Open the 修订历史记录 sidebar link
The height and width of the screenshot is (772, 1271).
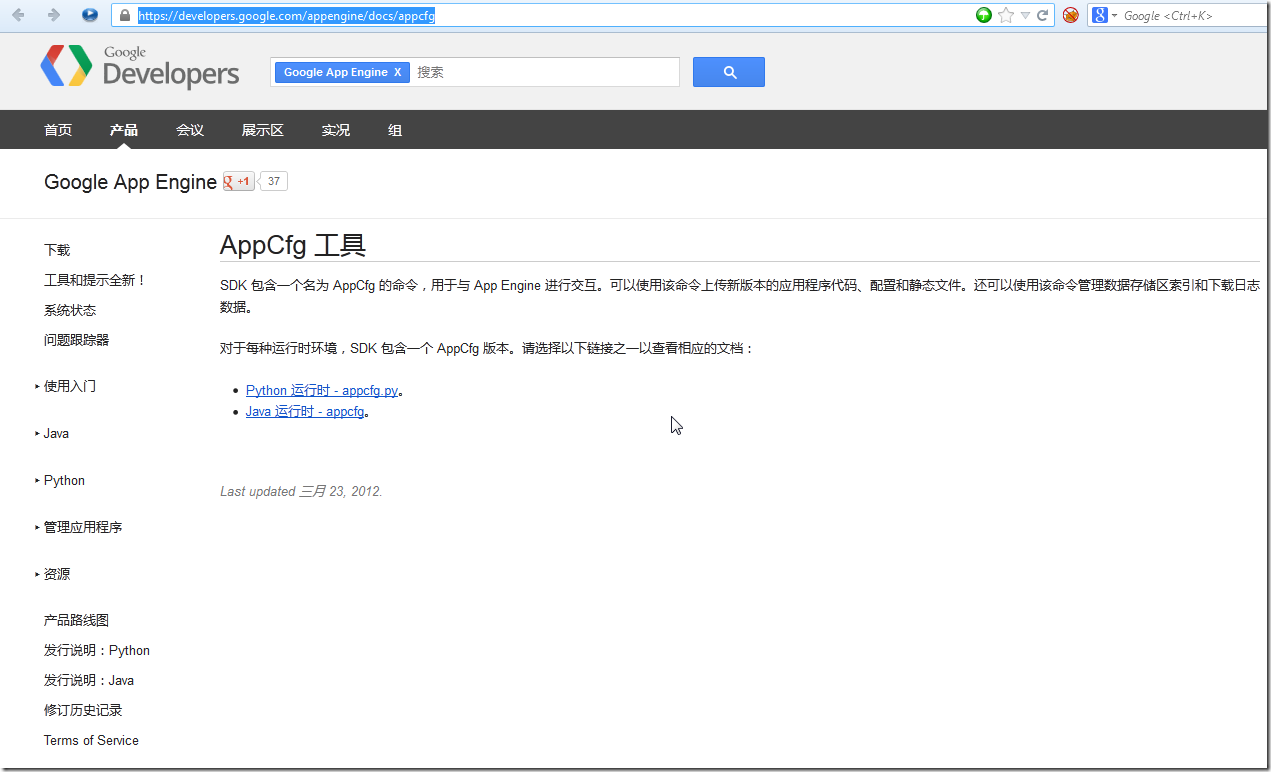click(x=83, y=710)
